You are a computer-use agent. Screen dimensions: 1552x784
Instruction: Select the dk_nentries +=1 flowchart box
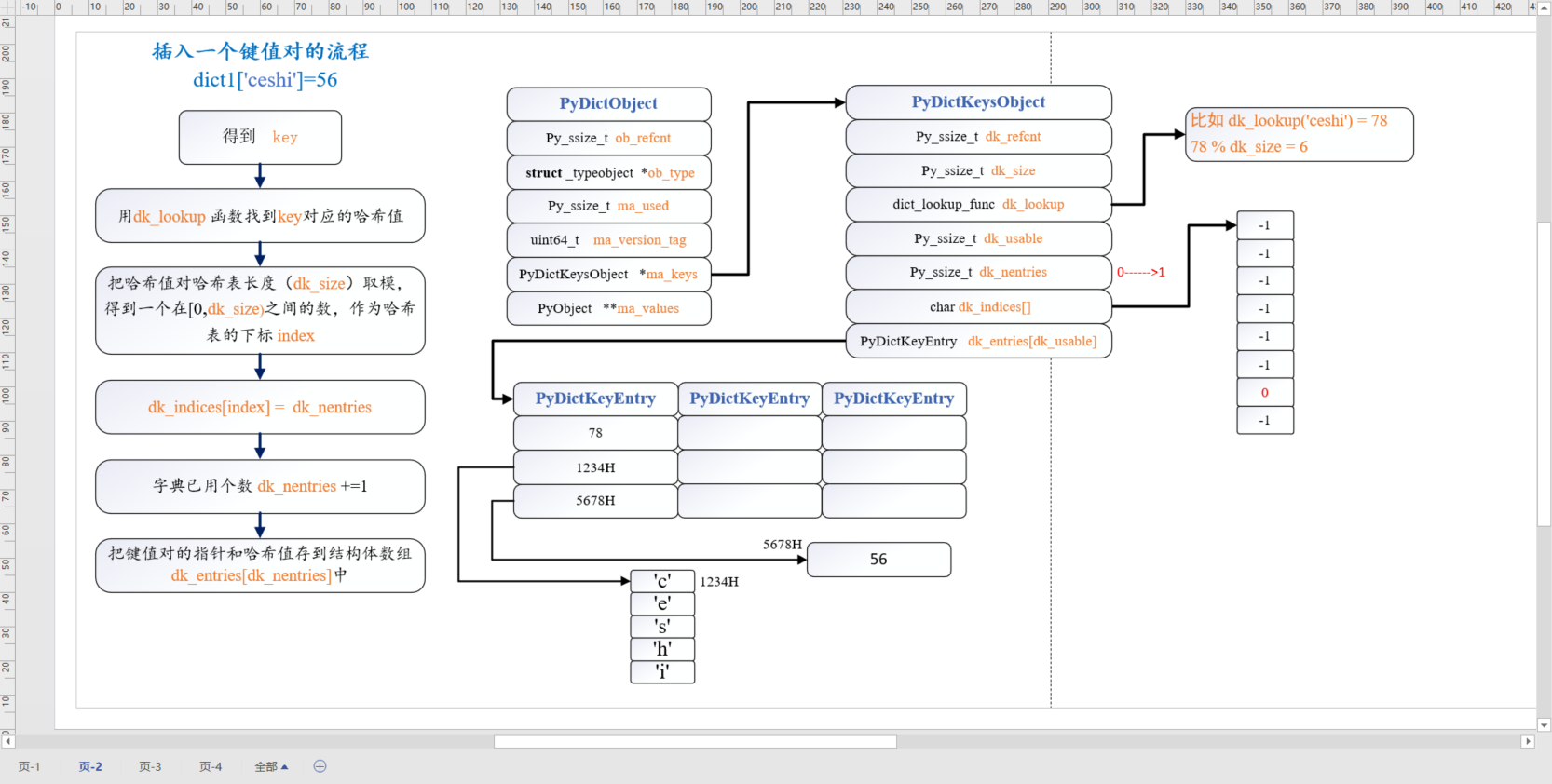pyautogui.click(x=260, y=486)
